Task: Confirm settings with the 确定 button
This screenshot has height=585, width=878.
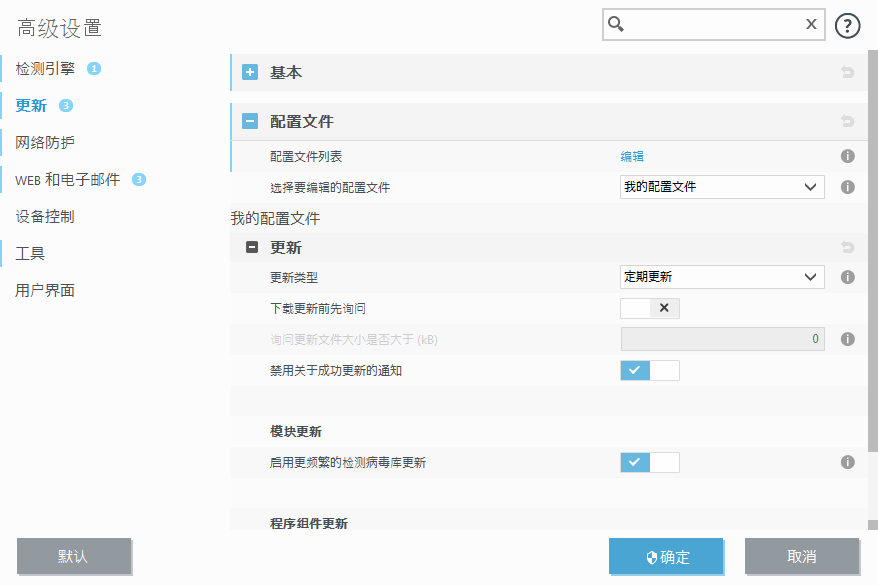Action: [x=666, y=556]
